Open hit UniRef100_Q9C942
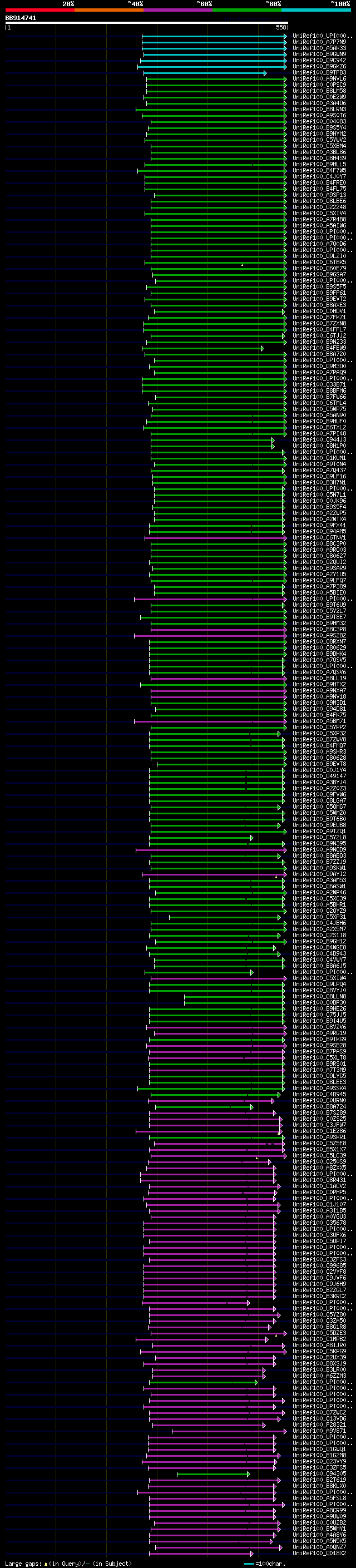Screen dimensions: 356x1568 coord(319,60)
